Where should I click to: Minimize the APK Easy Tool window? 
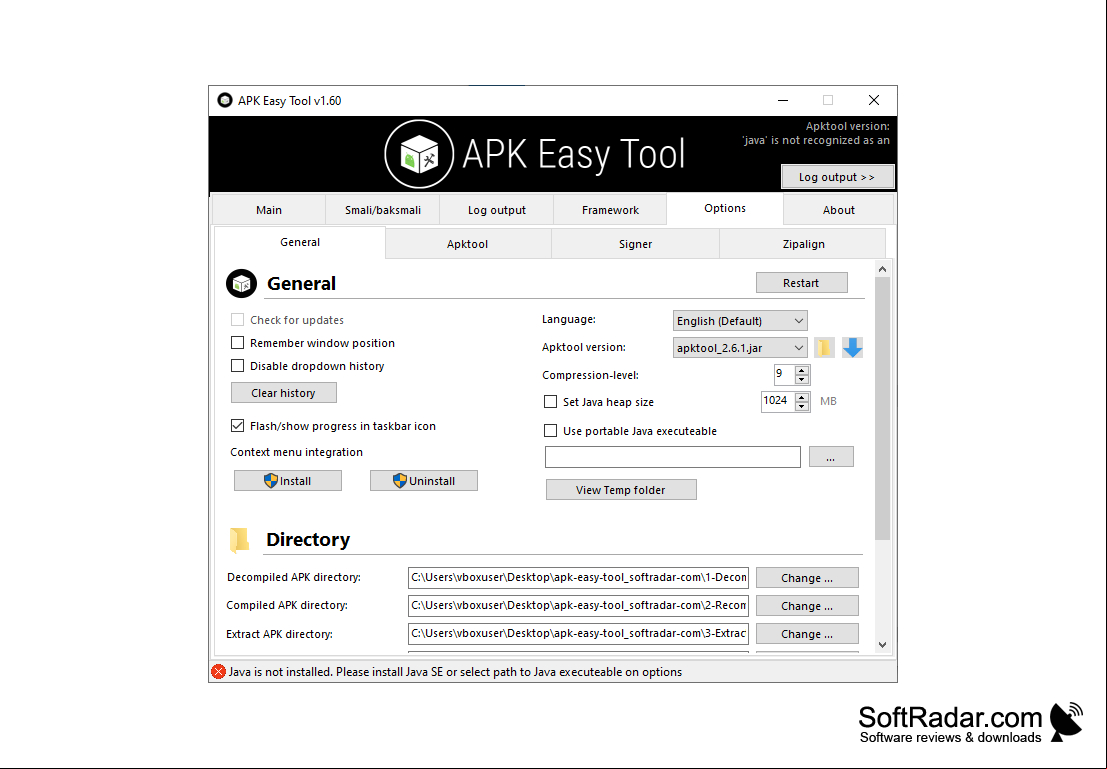click(x=783, y=100)
